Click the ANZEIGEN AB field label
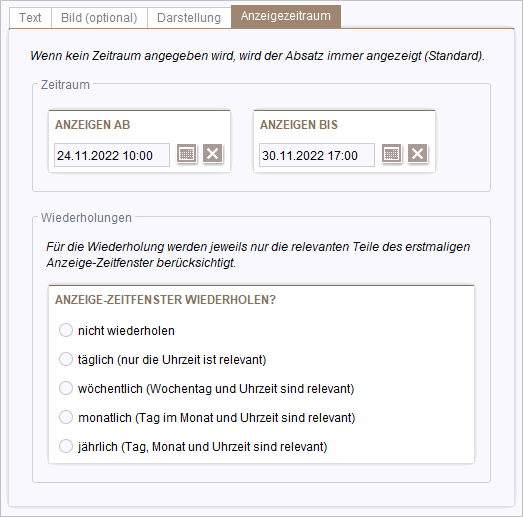 [x=92, y=125]
